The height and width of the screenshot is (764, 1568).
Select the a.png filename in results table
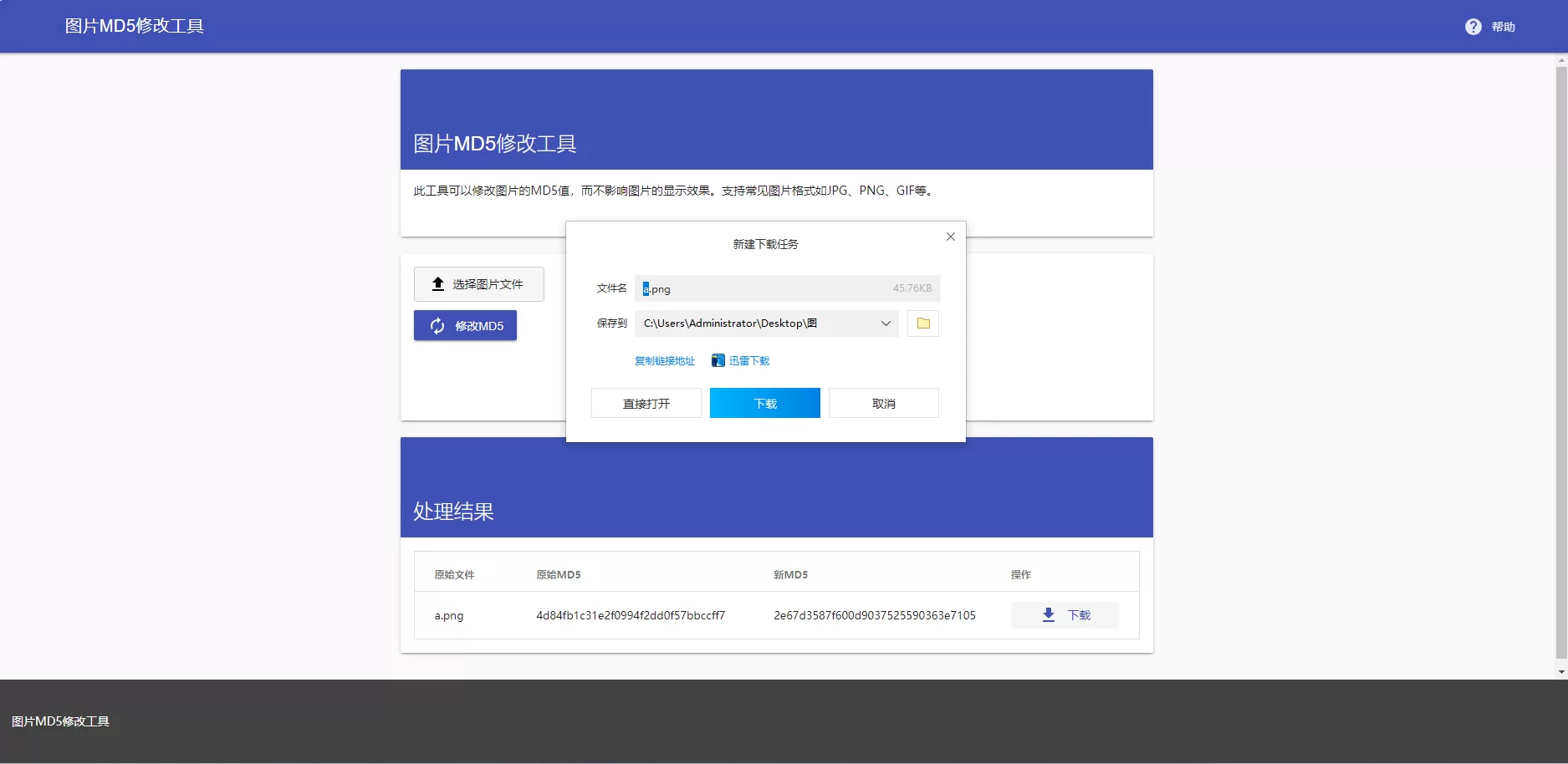(x=448, y=615)
